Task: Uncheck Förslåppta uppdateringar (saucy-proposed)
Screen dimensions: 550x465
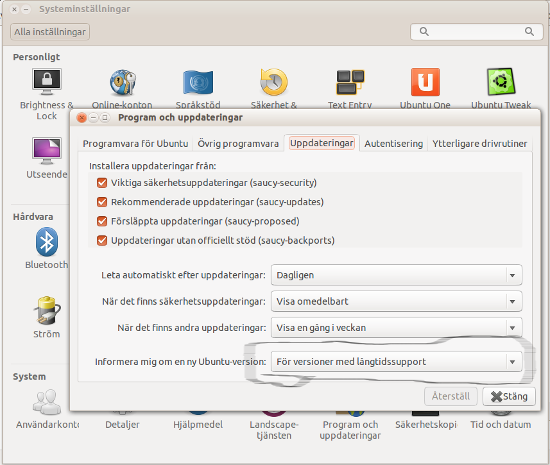Action: [102, 221]
